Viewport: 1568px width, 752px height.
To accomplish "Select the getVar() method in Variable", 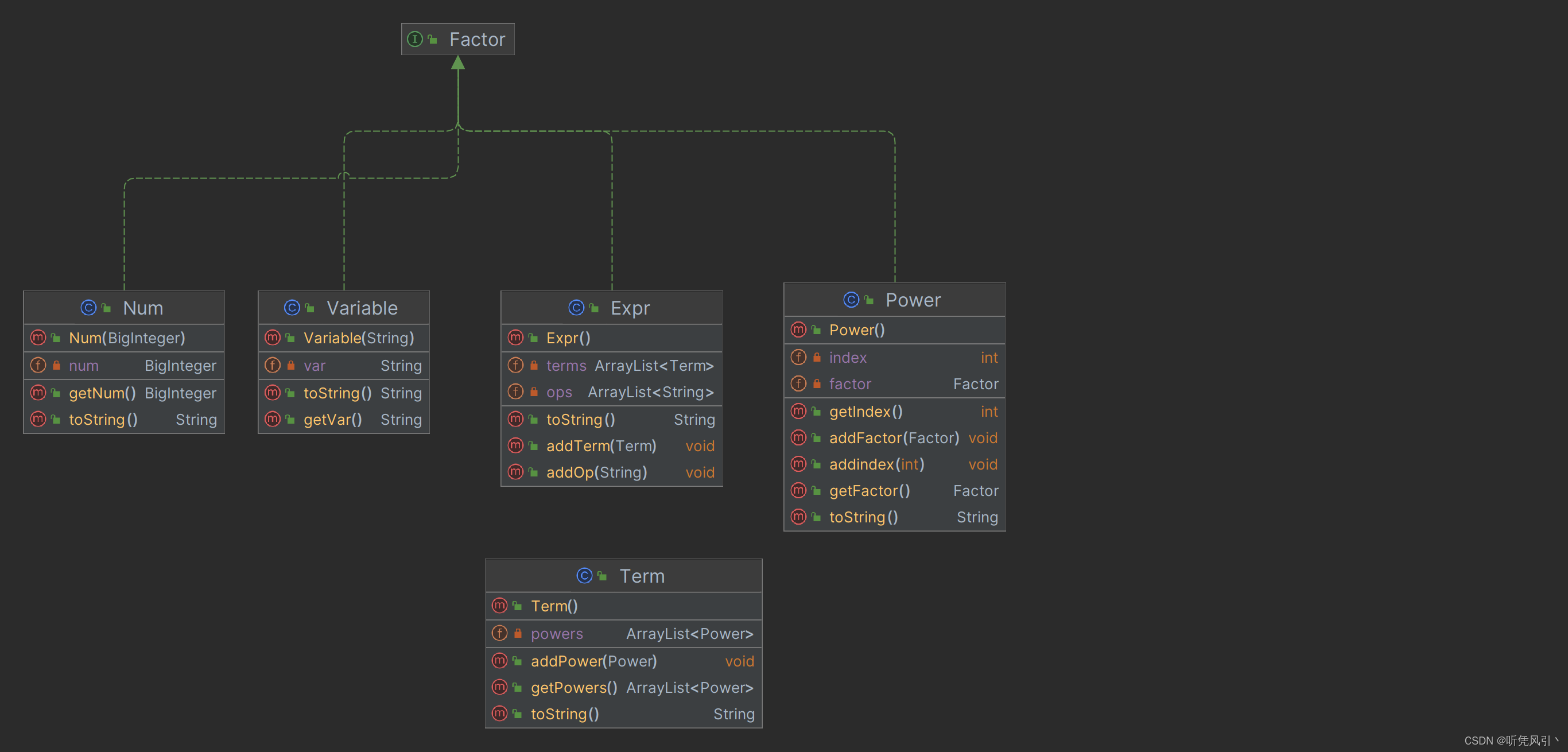I will (x=344, y=420).
